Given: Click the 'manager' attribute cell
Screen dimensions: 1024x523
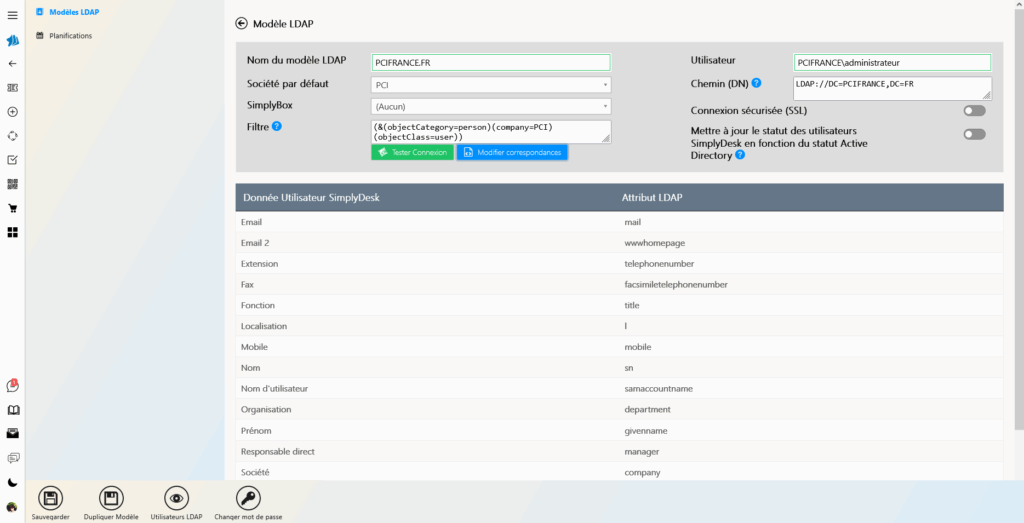Looking at the screenshot, I should pyautogui.click(x=642, y=452).
